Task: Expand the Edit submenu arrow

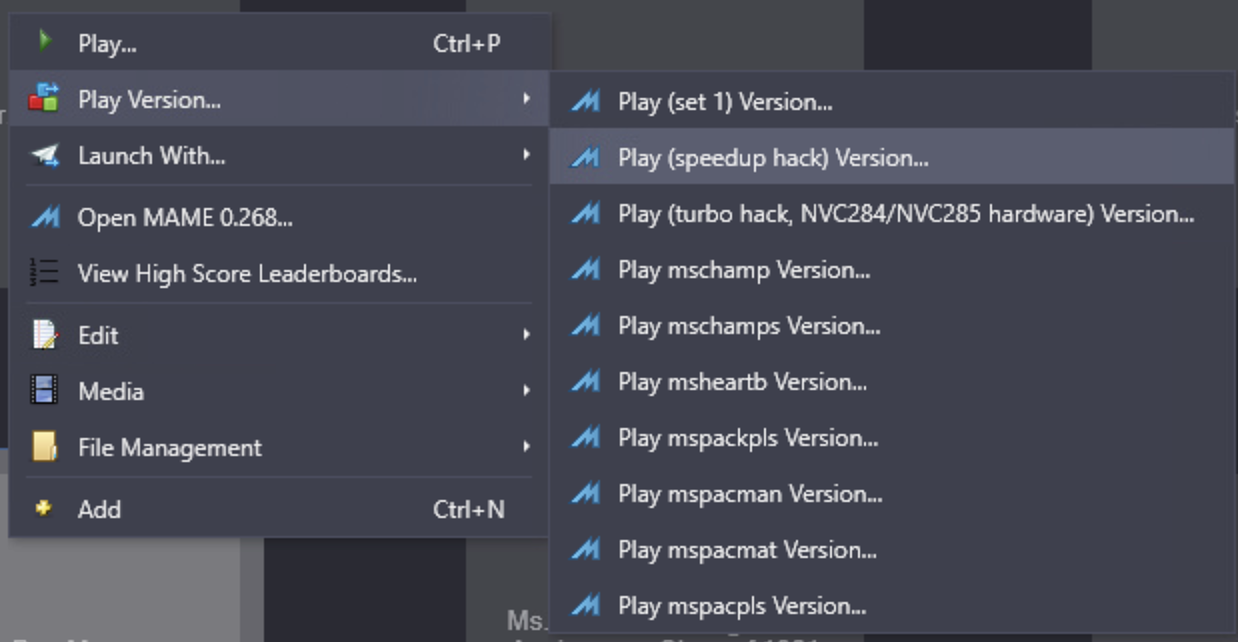Action: tap(526, 335)
